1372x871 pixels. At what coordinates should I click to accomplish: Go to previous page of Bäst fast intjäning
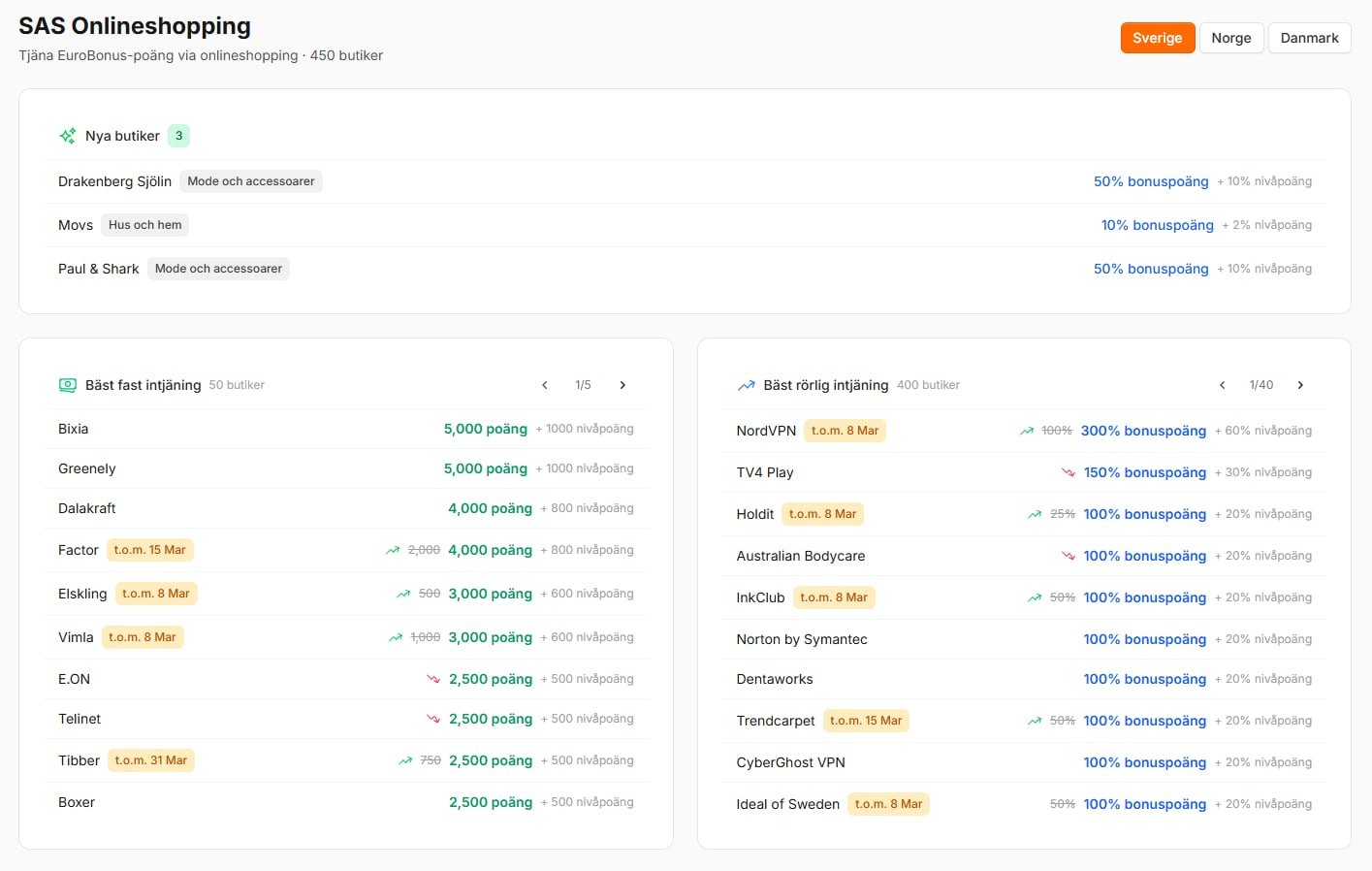click(545, 385)
